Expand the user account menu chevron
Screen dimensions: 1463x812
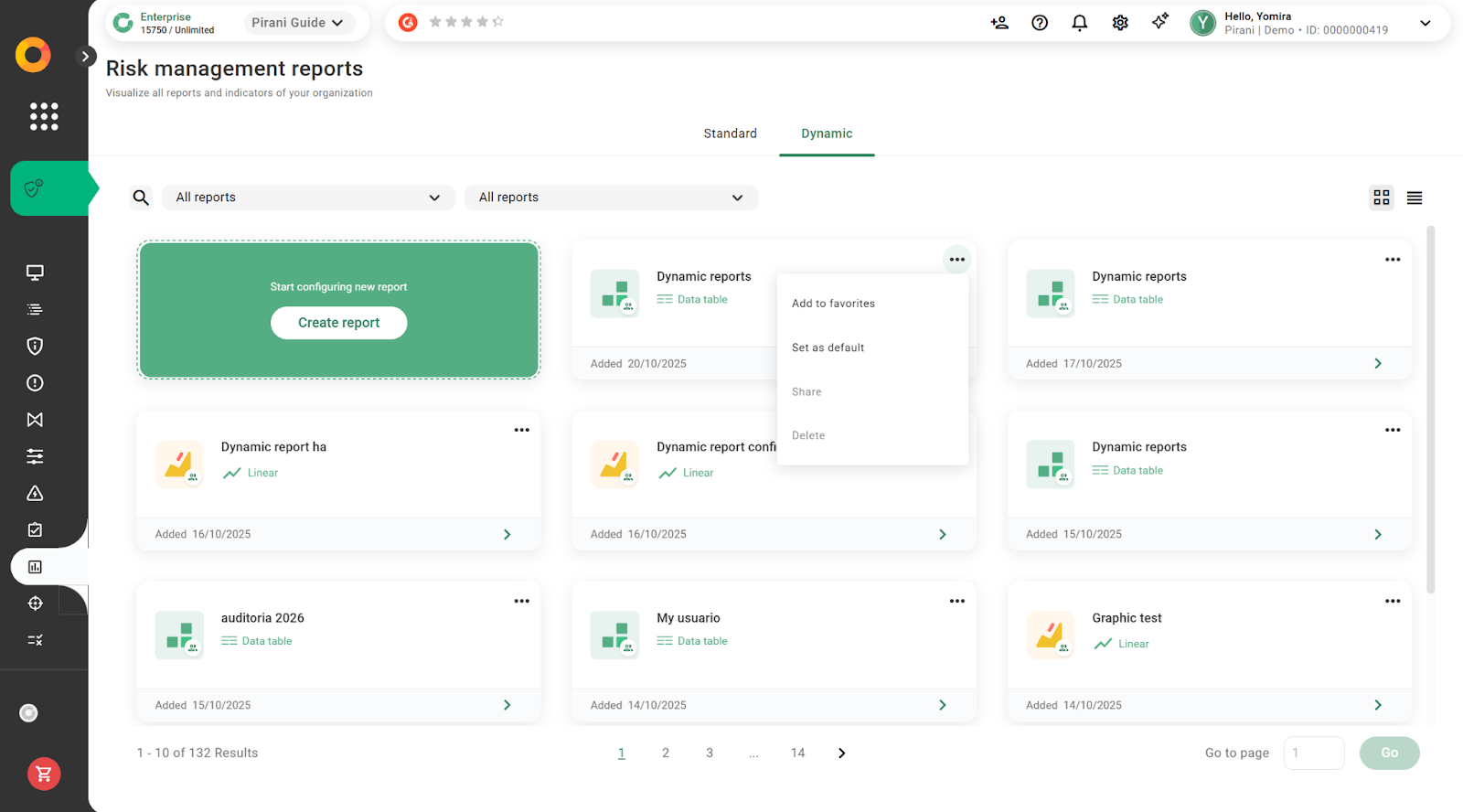click(1425, 23)
